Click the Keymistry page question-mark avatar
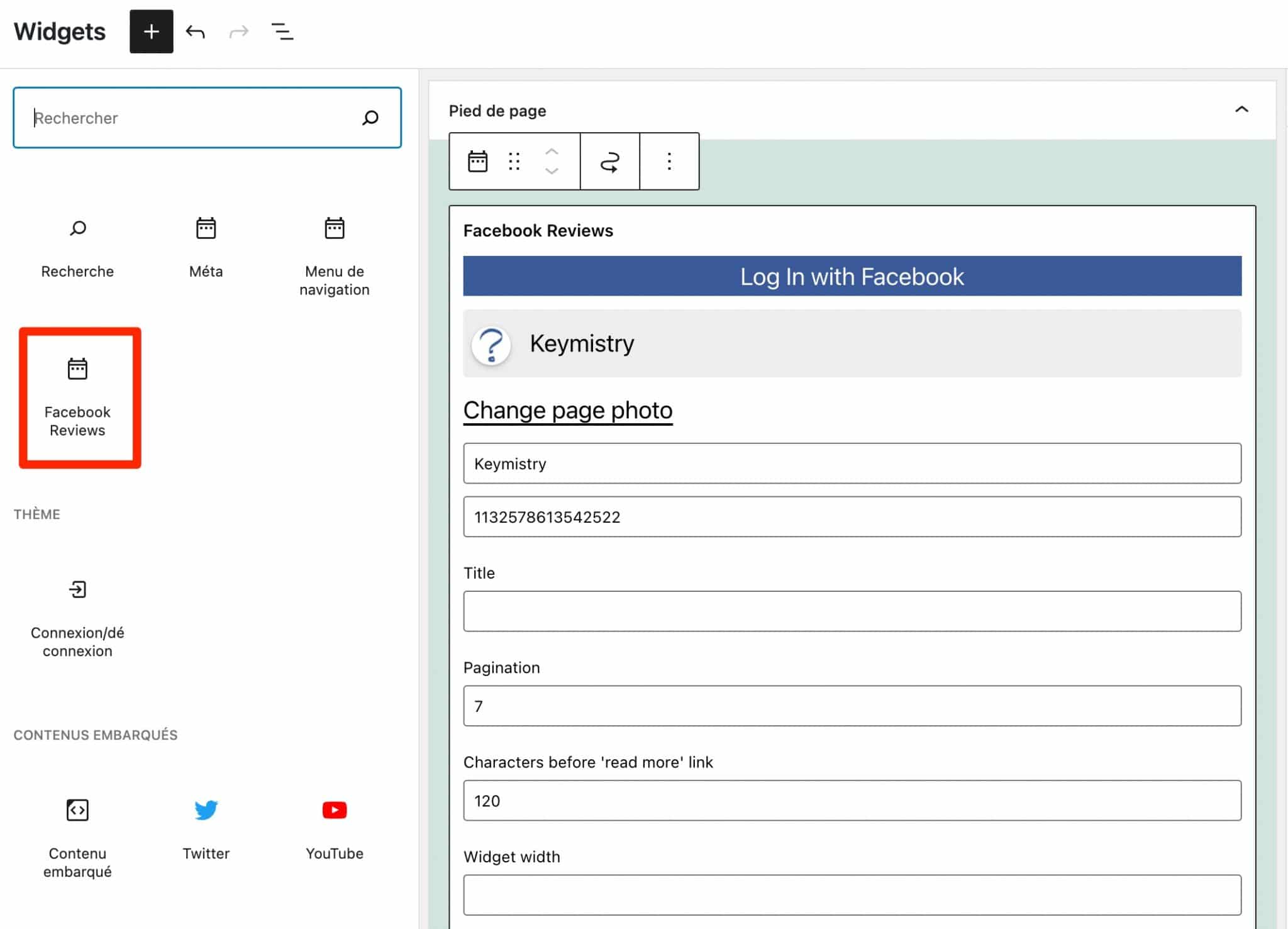Image resolution: width=1288 pixels, height=929 pixels. (491, 345)
